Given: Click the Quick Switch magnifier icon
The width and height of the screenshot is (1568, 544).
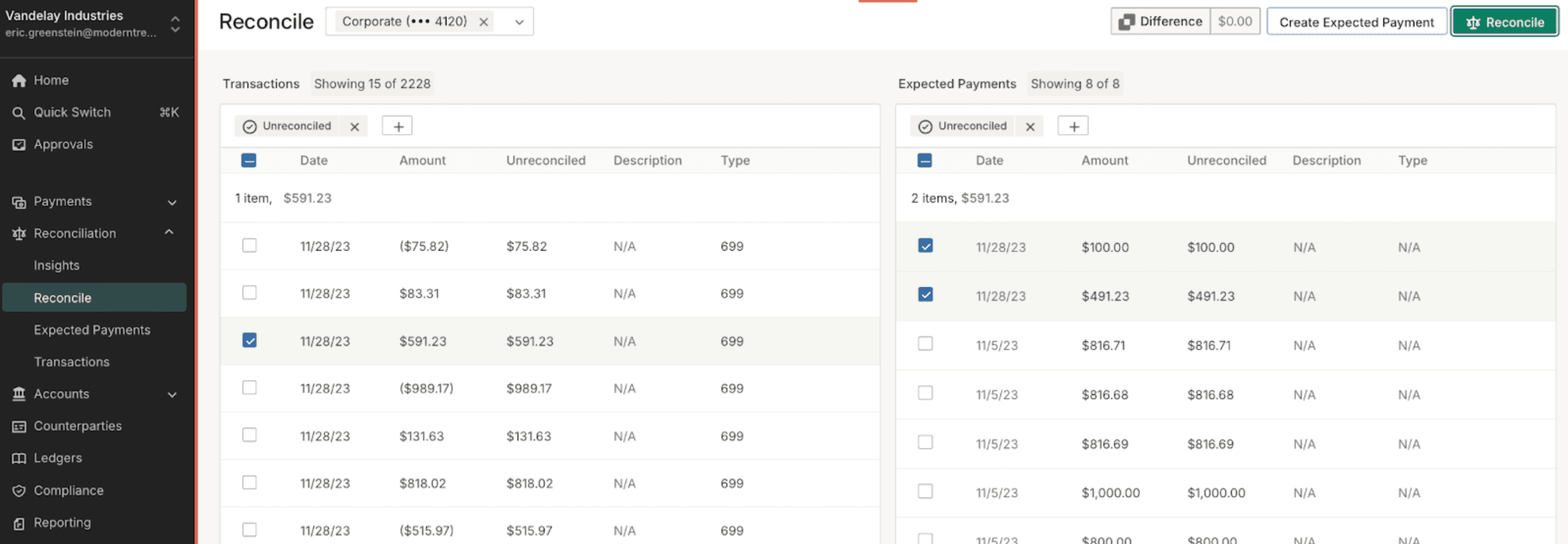Looking at the screenshot, I should click(x=19, y=112).
